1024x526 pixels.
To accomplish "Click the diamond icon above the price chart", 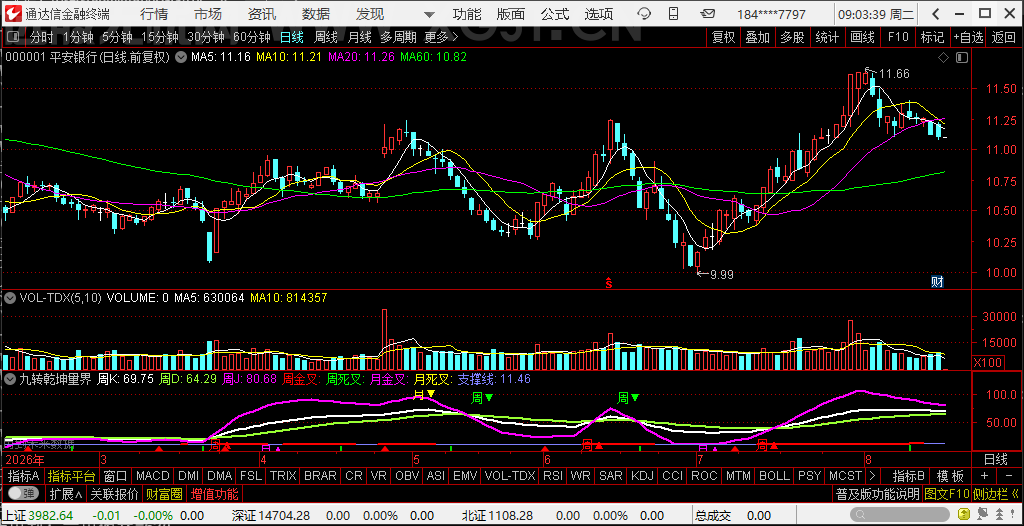I will [943, 58].
